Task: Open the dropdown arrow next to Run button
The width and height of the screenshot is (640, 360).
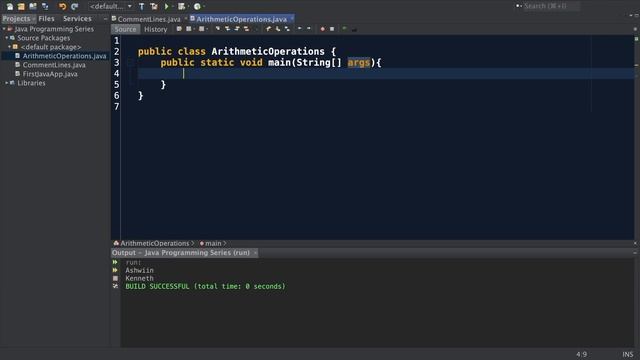Action: [172, 6]
